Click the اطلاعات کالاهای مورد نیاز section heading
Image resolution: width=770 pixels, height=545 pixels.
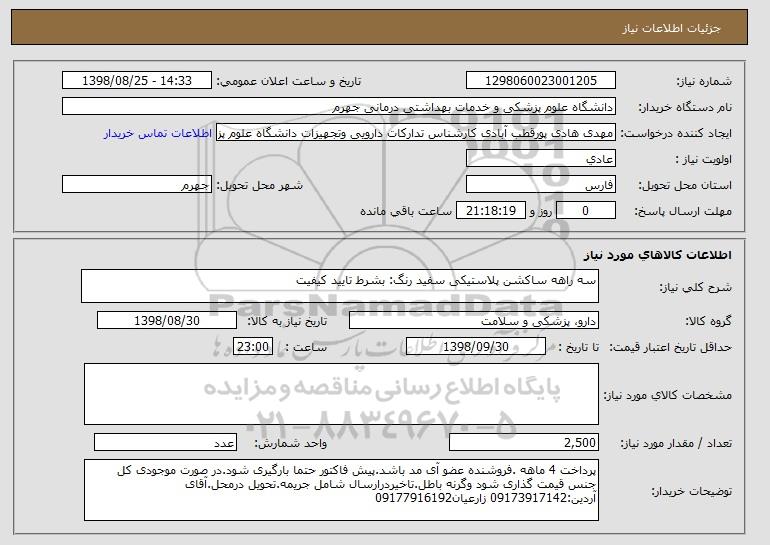(658, 255)
